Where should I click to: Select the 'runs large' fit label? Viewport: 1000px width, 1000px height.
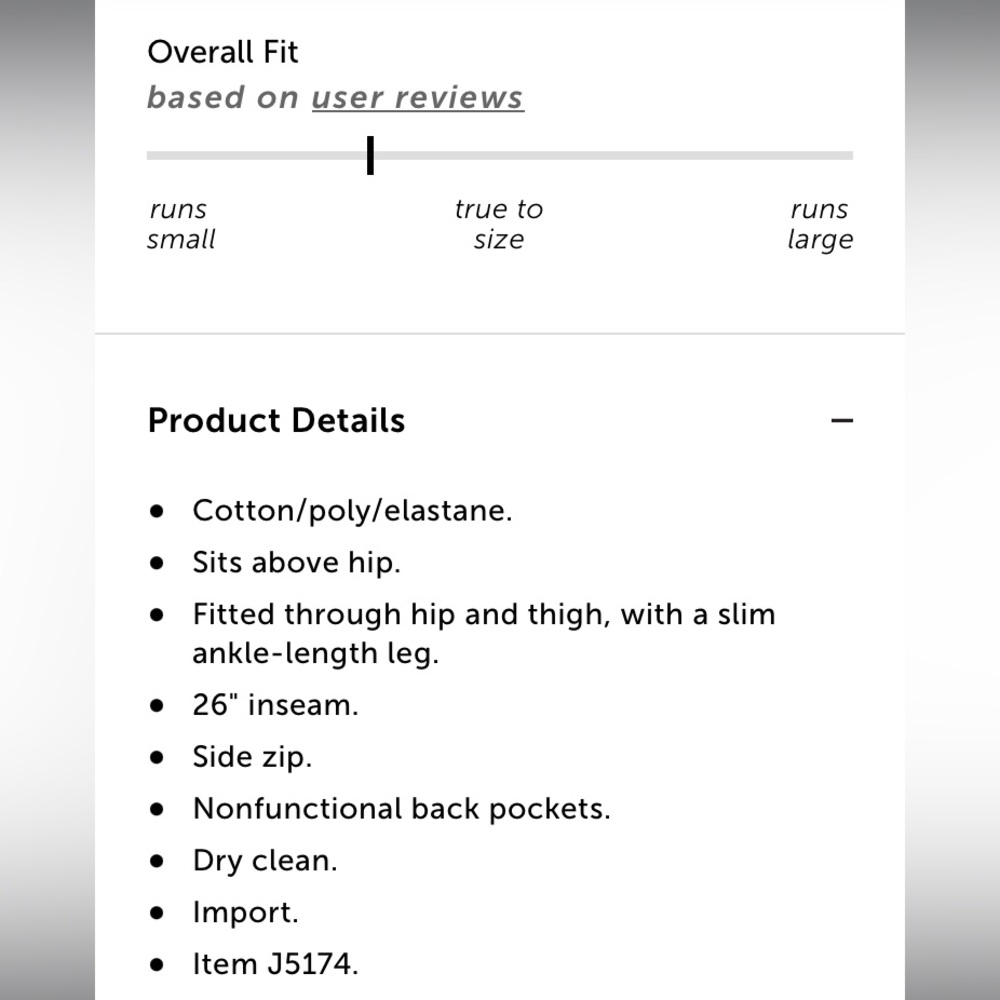coord(820,224)
